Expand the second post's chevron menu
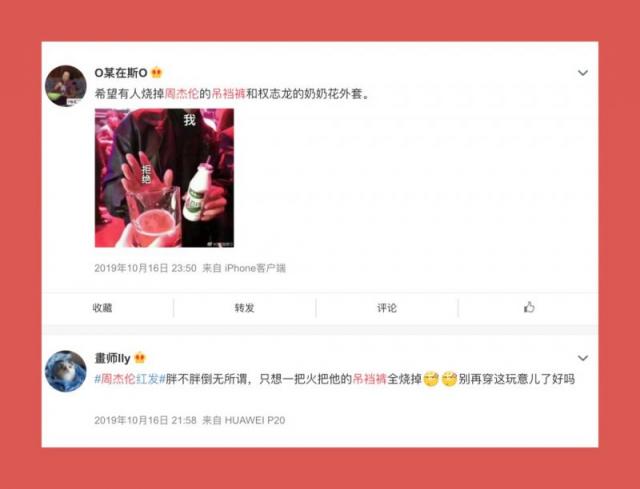This screenshot has width=640, height=489. point(583,358)
